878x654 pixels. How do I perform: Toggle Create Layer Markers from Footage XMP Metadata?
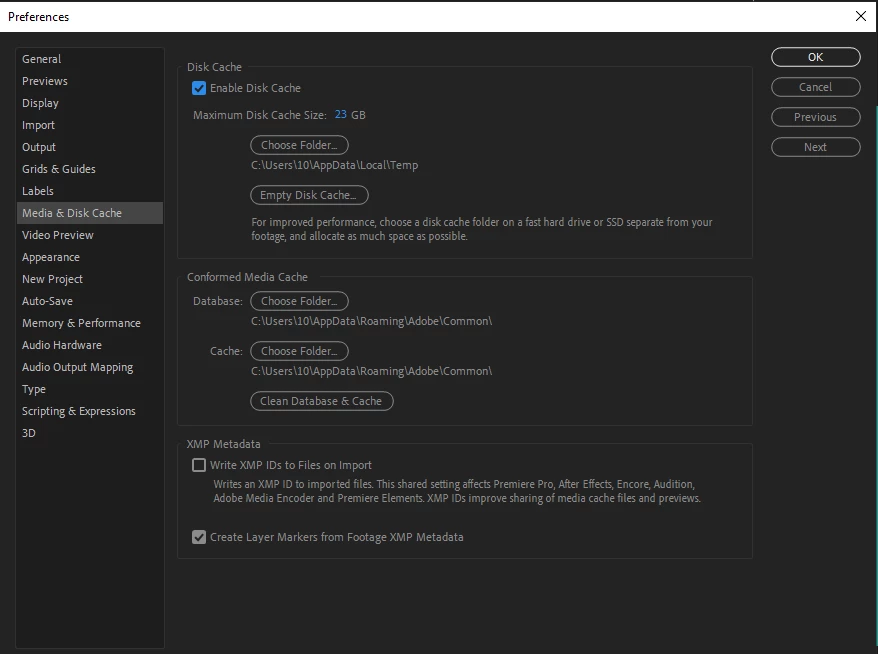pyautogui.click(x=199, y=537)
